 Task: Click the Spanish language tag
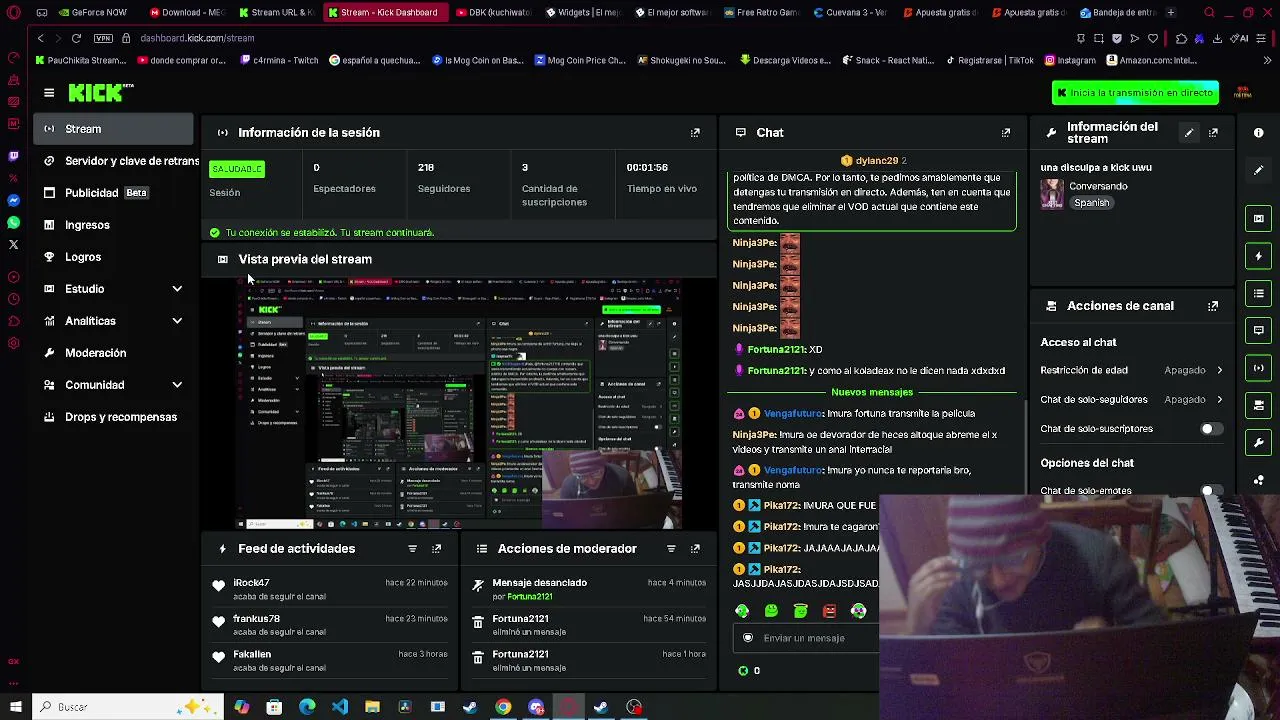pyautogui.click(x=1091, y=203)
